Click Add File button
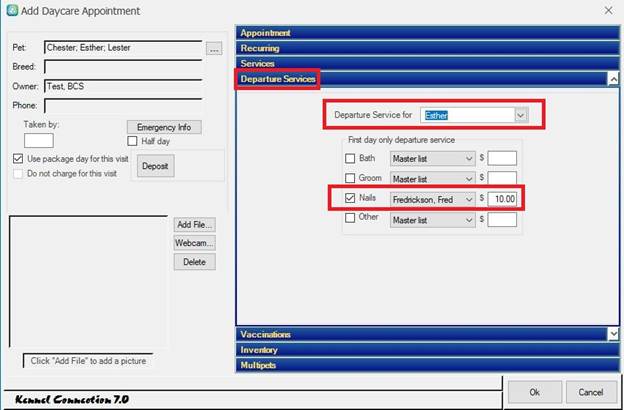Screen dimensions: 624x410 tap(195, 225)
